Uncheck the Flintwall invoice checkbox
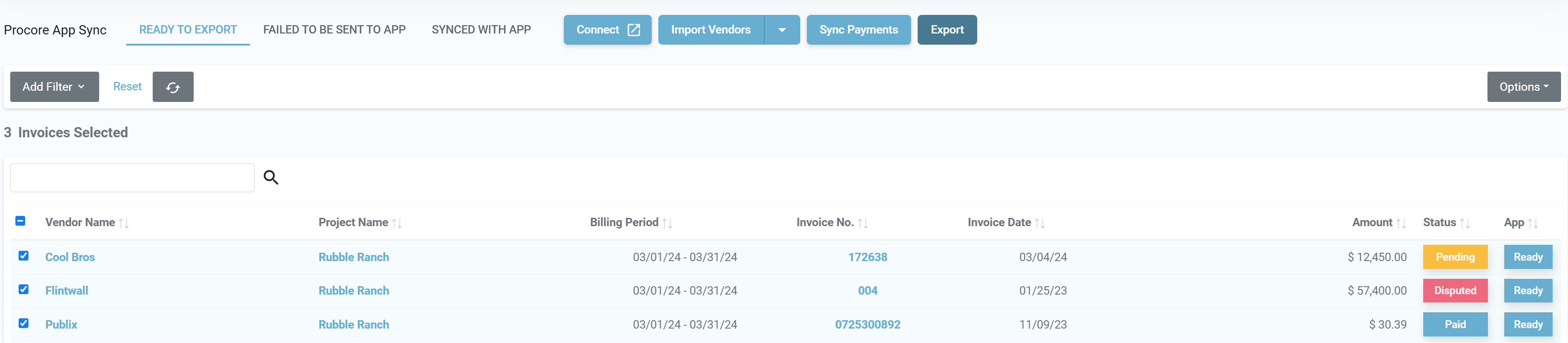The image size is (1568, 343). tap(24, 289)
